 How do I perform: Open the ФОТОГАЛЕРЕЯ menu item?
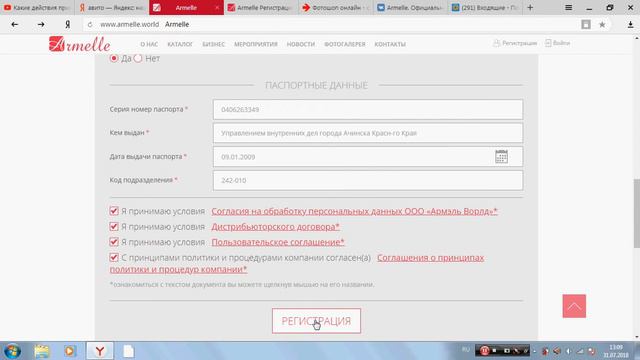(345, 44)
